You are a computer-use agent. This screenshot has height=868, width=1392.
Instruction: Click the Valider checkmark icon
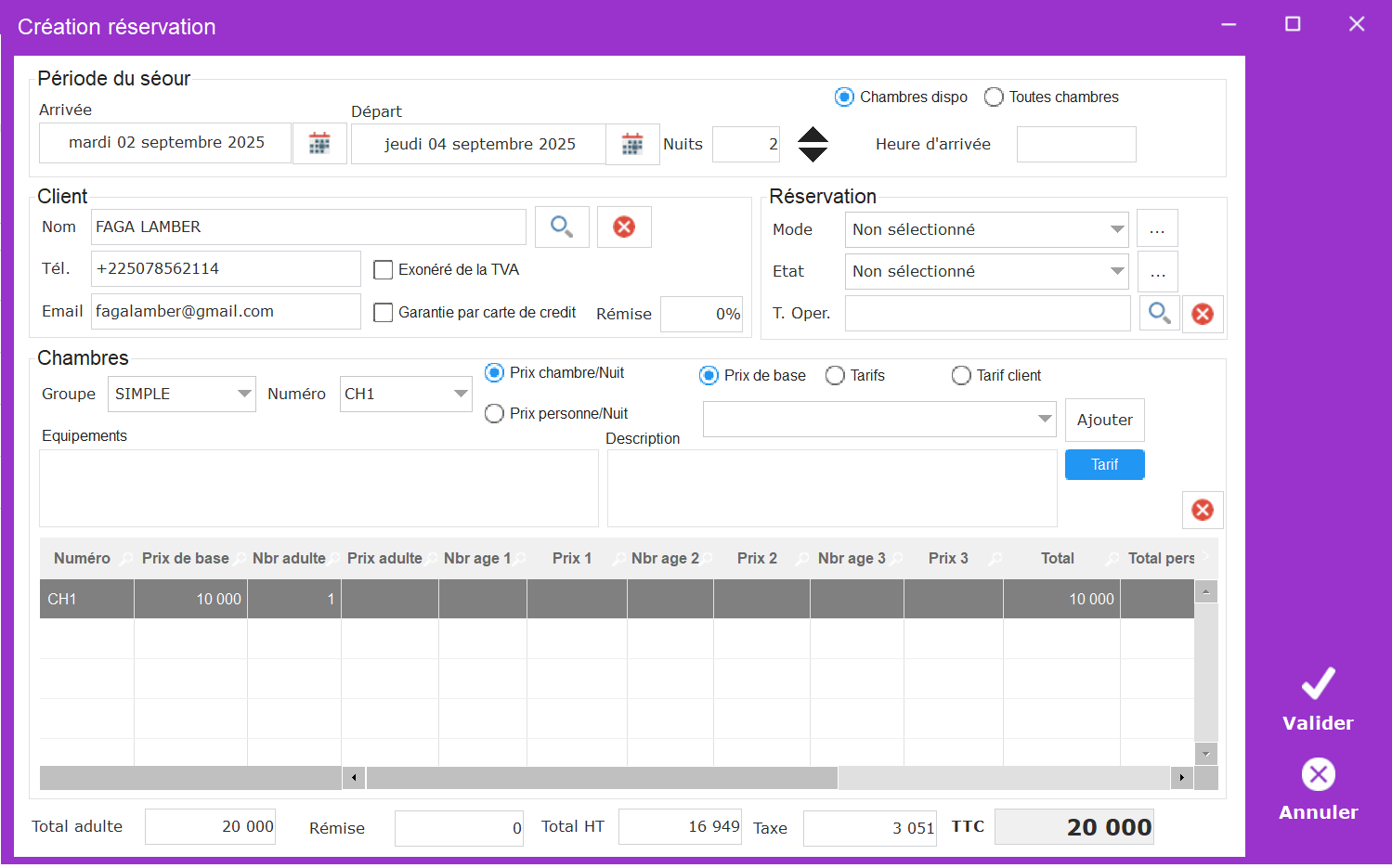(1318, 684)
